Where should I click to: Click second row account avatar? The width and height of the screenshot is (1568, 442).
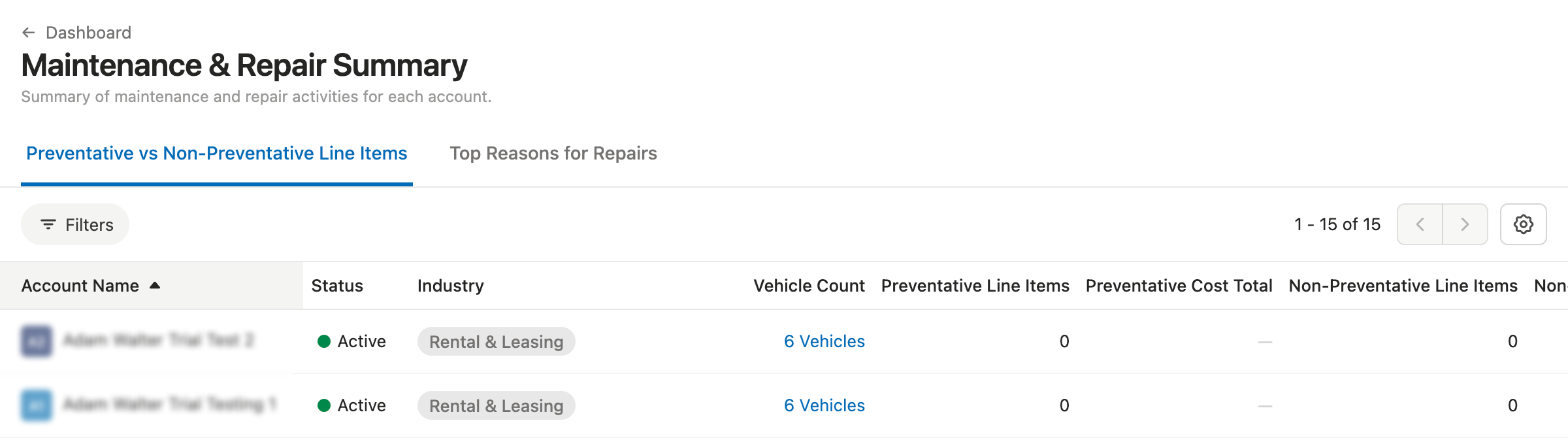pyautogui.click(x=37, y=405)
